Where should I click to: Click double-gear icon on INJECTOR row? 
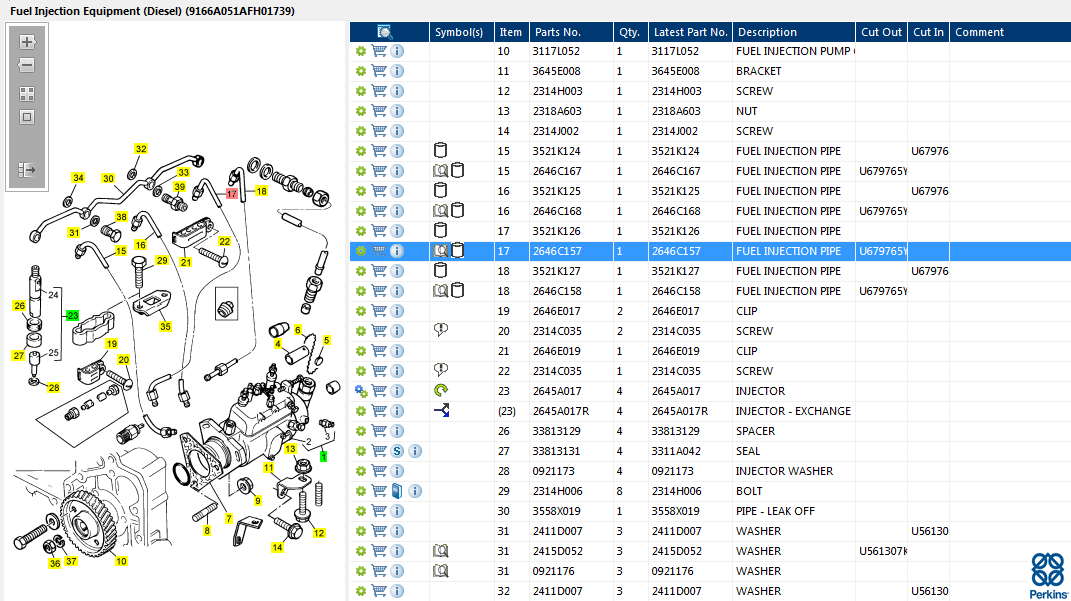(x=361, y=391)
